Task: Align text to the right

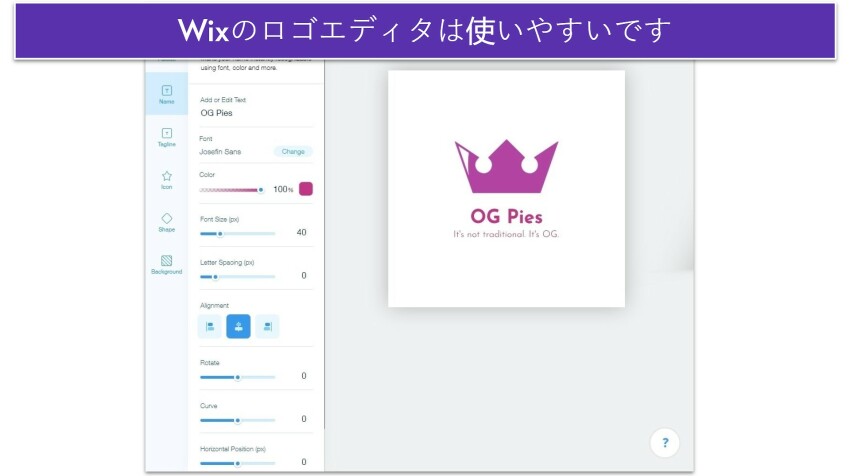Action: pyautogui.click(x=267, y=326)
